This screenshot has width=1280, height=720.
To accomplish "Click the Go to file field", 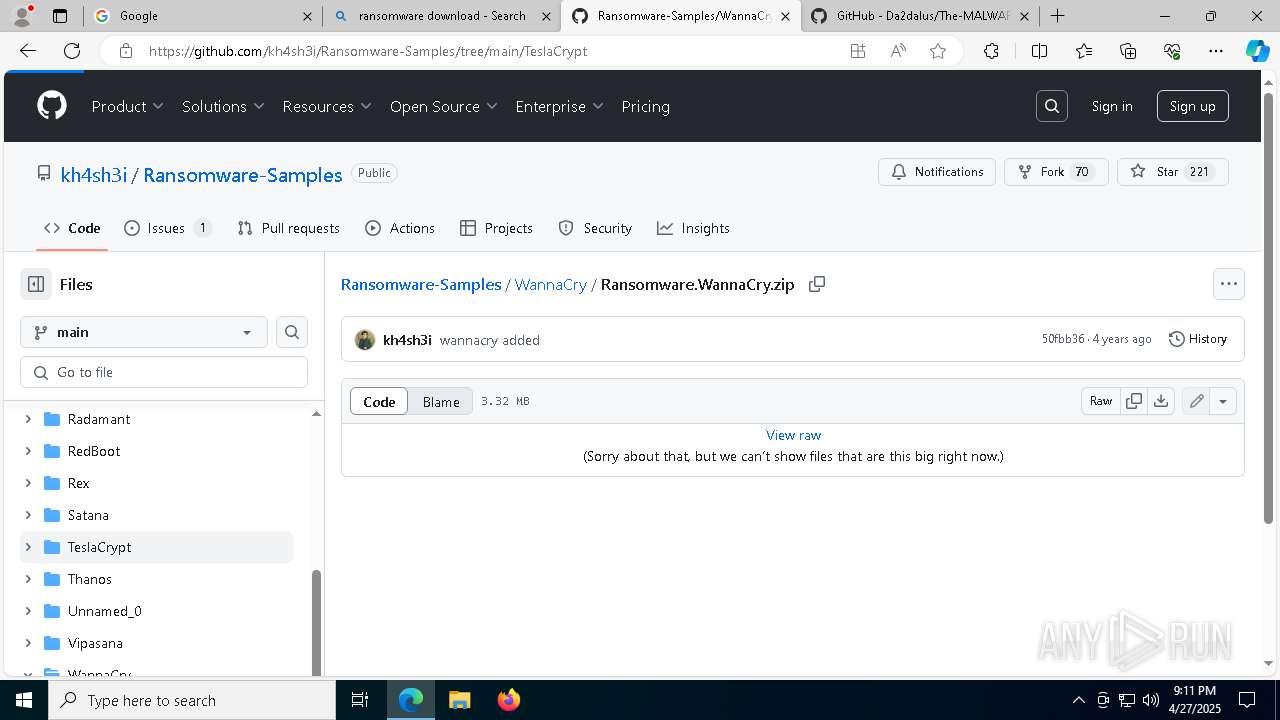I will coord(164,372).
